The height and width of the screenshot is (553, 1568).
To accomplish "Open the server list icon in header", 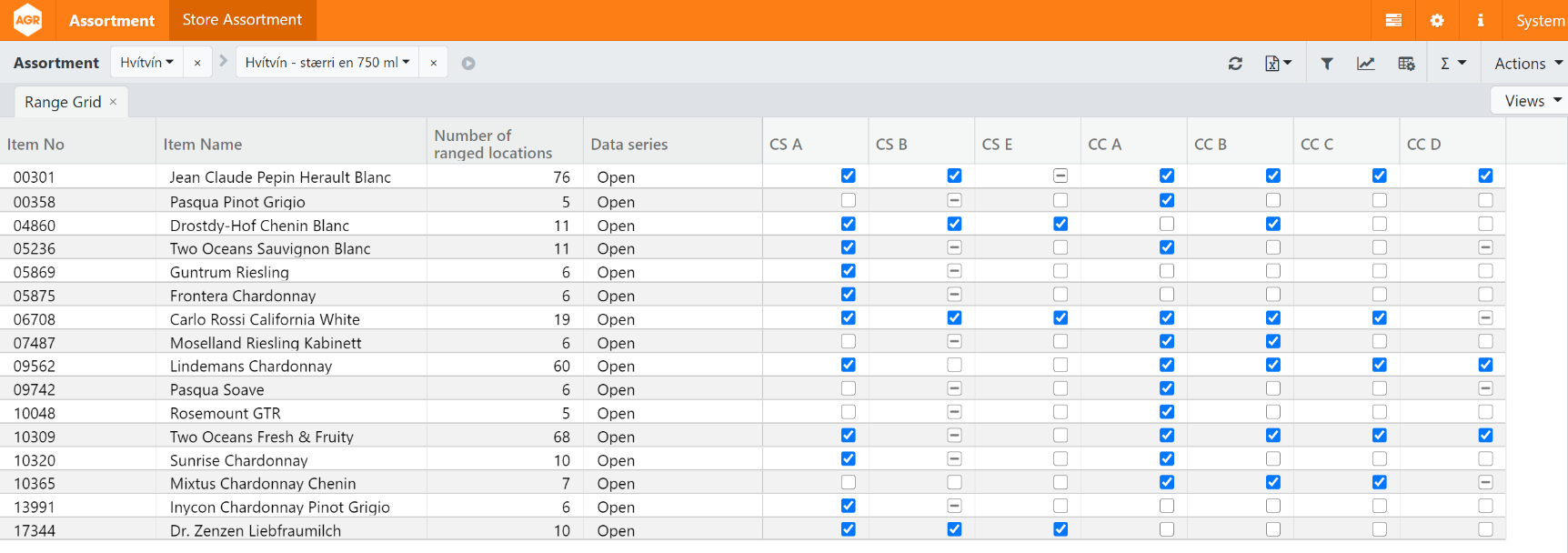I will (1393, 20).
